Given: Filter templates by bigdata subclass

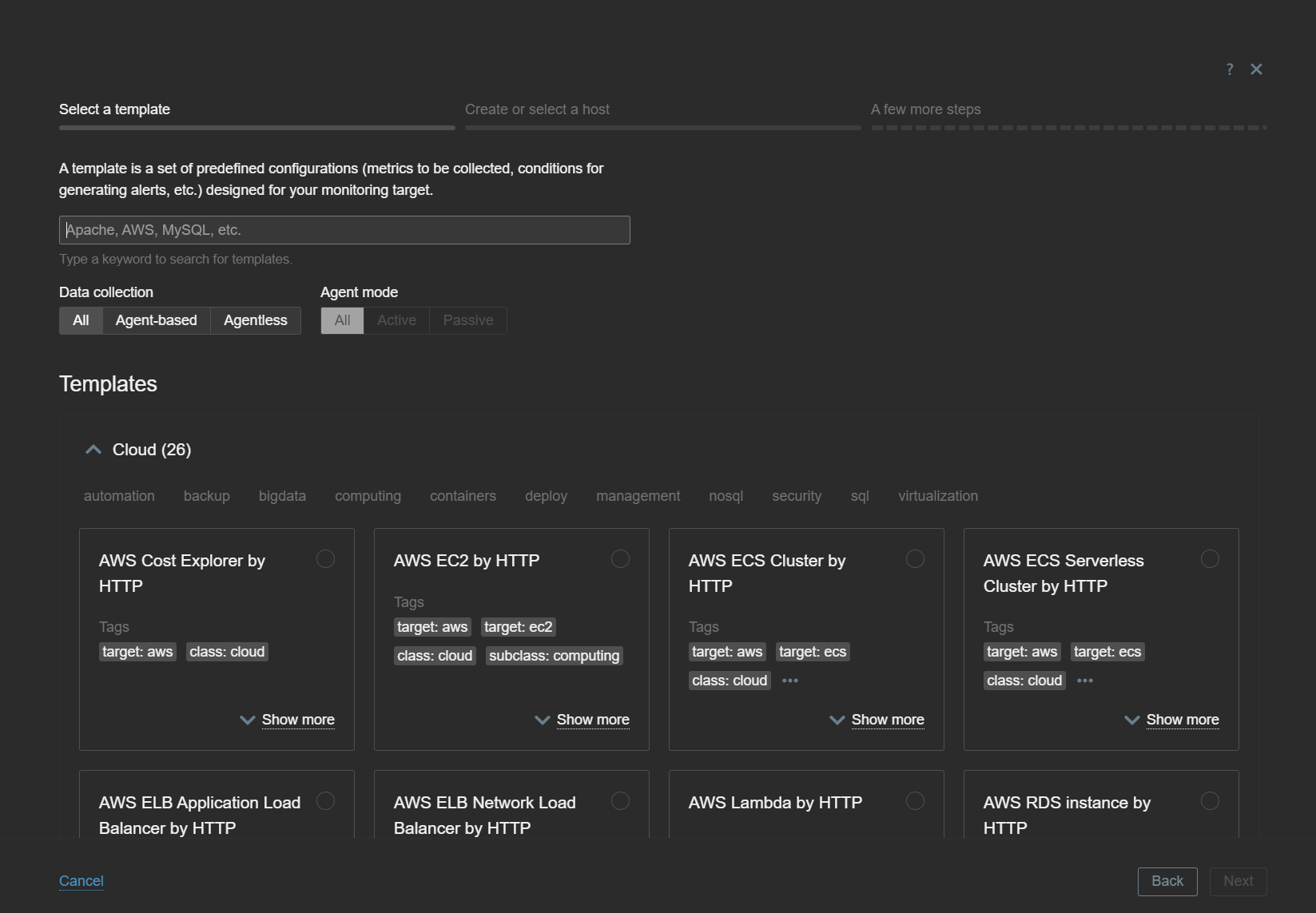Looking at the screenshot, I should click(282, 496).
